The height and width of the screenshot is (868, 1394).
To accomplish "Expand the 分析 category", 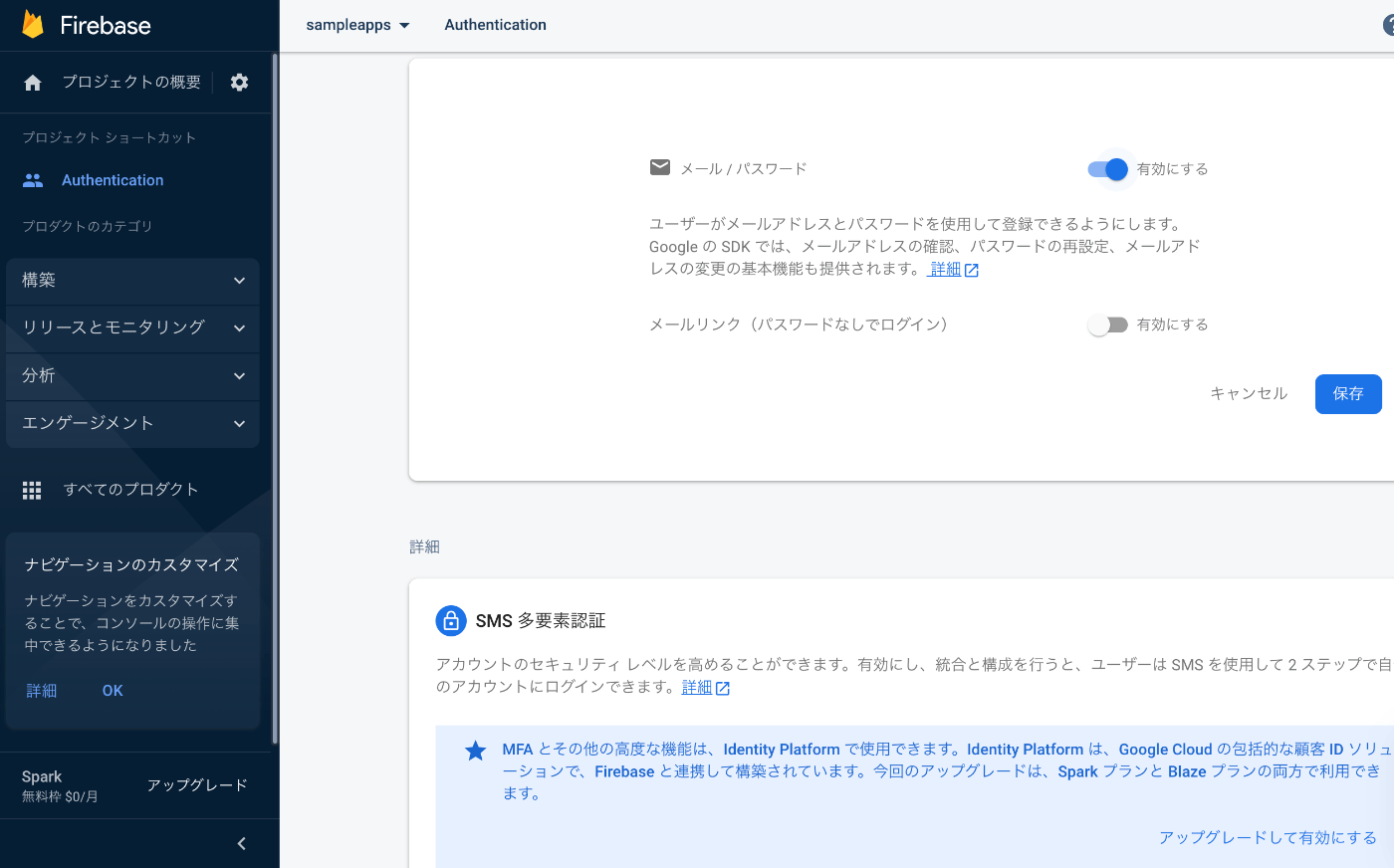I will (x=132, y=375).
